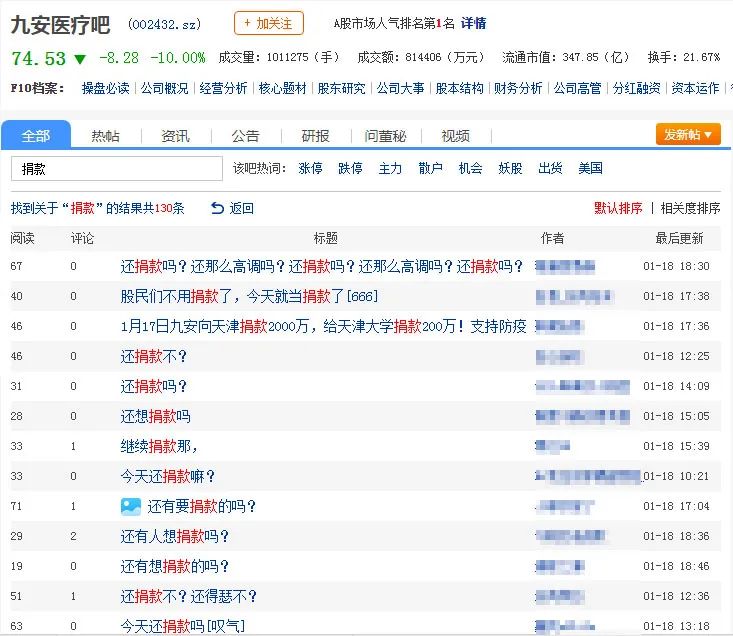Click the image icon in 还有要捐款的吗 post
The height and width of the screenshot is (636, 733).
pyautogui.click(x=130, y=506)
